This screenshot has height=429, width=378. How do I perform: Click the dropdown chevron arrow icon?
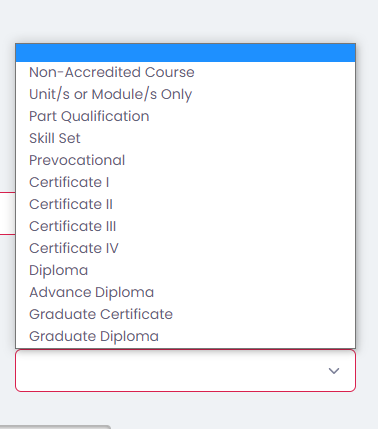[334, 371]
